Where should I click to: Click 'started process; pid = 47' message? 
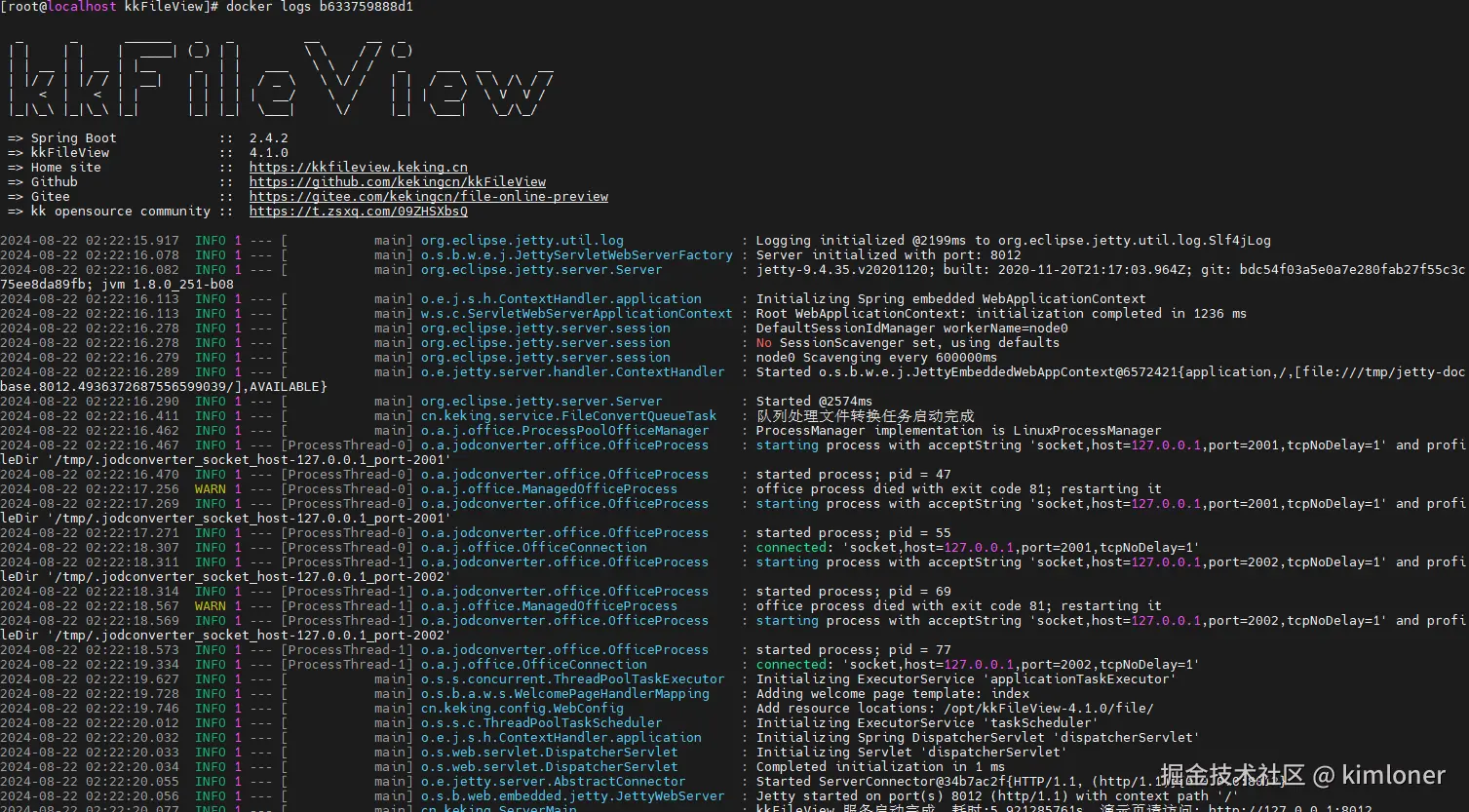(854, 475)
